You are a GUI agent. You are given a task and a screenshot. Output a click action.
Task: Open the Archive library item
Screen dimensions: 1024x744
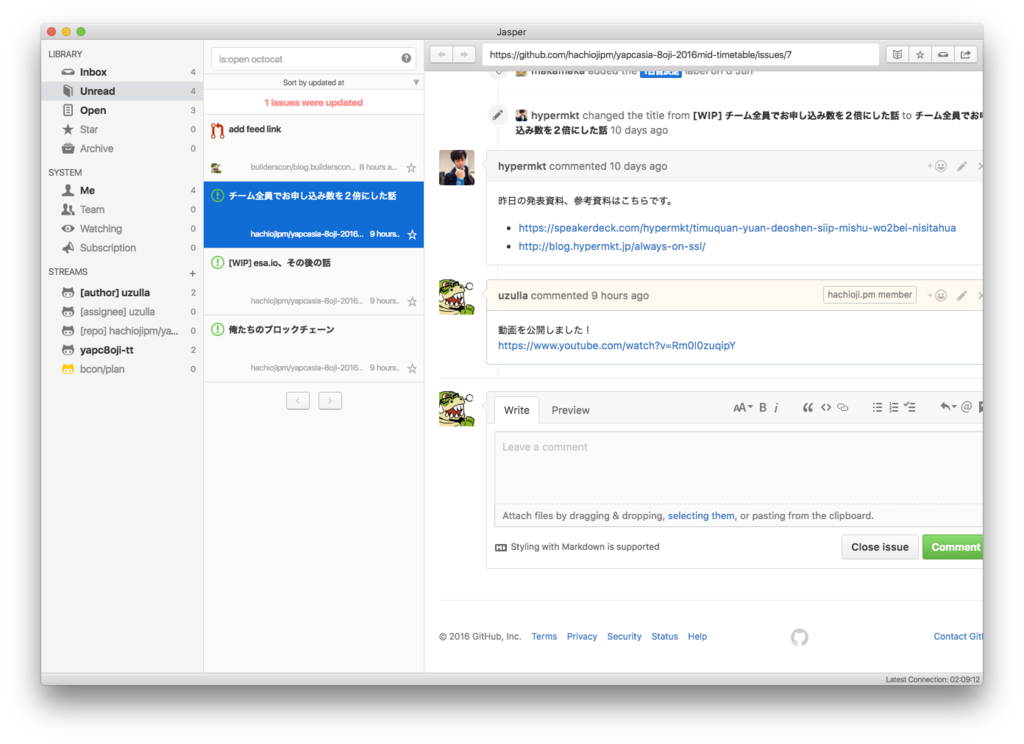122,148
